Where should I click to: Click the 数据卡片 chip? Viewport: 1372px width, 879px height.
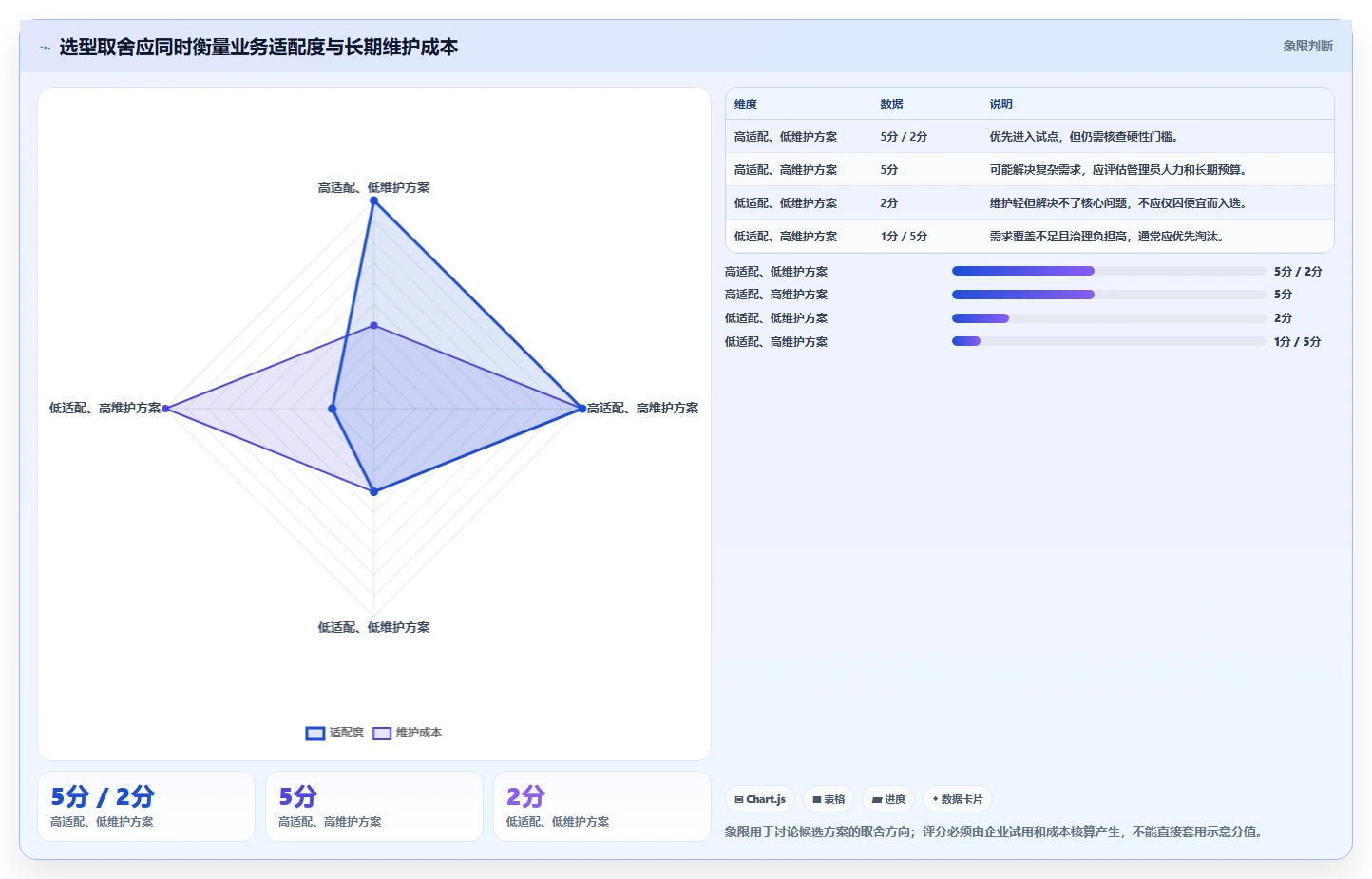click(x=958, y=799)
